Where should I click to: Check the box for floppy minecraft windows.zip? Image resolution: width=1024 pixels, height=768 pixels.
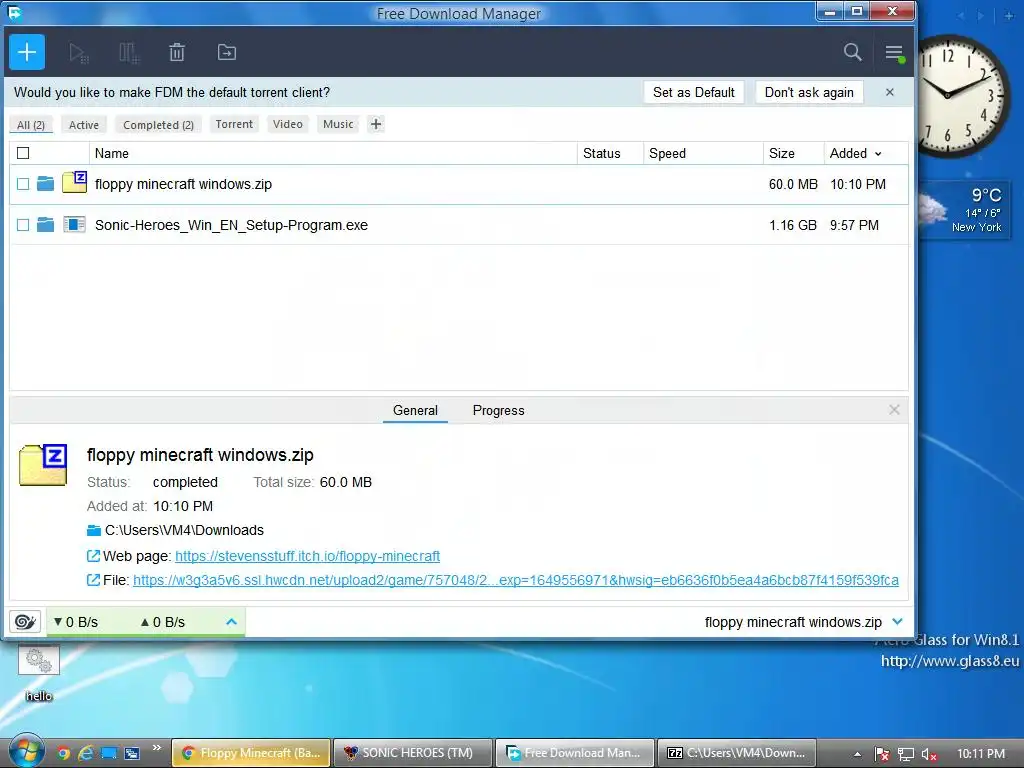click(x=23, y=184)
